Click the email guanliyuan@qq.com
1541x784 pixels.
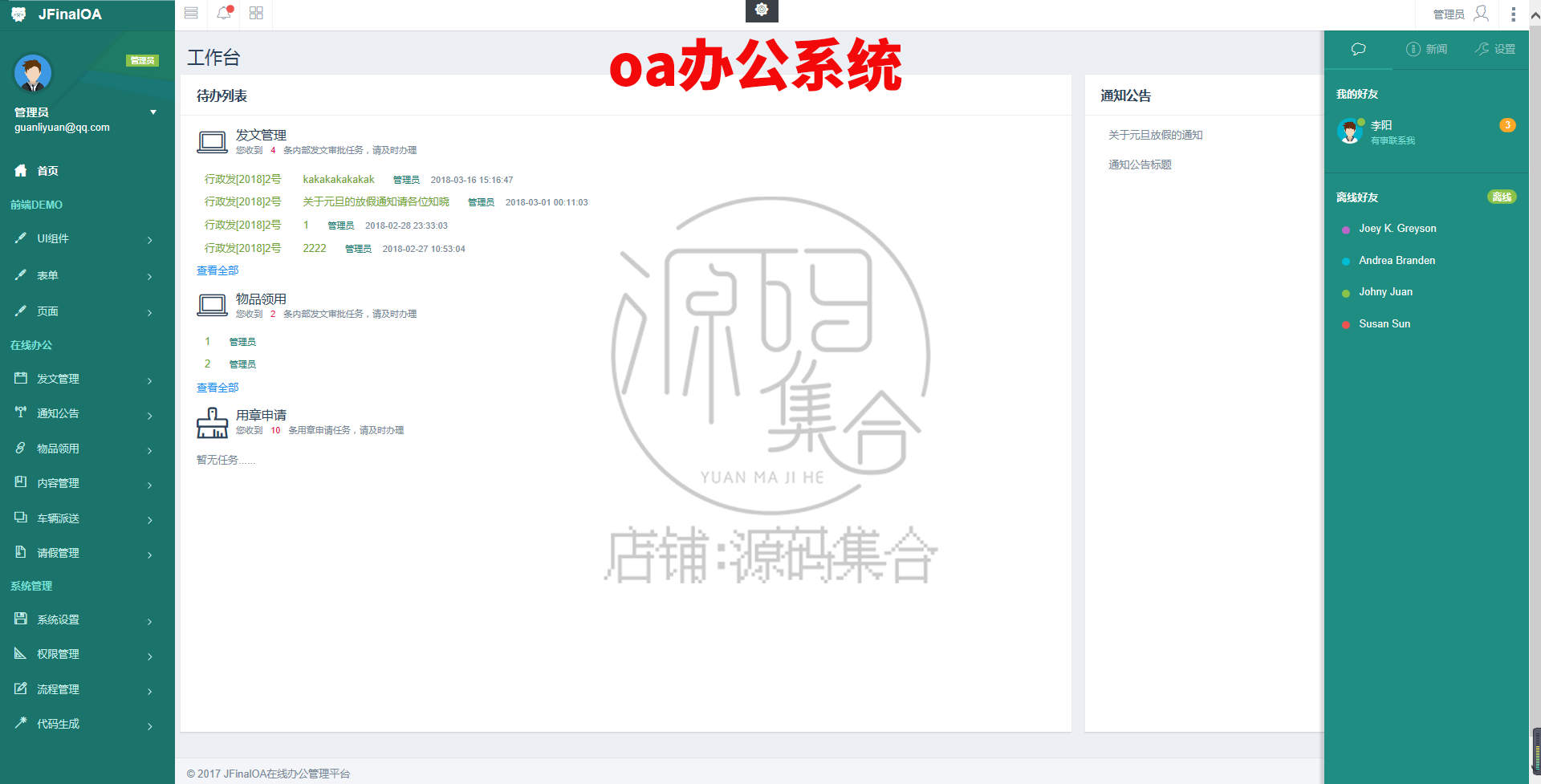pos(62,128)
